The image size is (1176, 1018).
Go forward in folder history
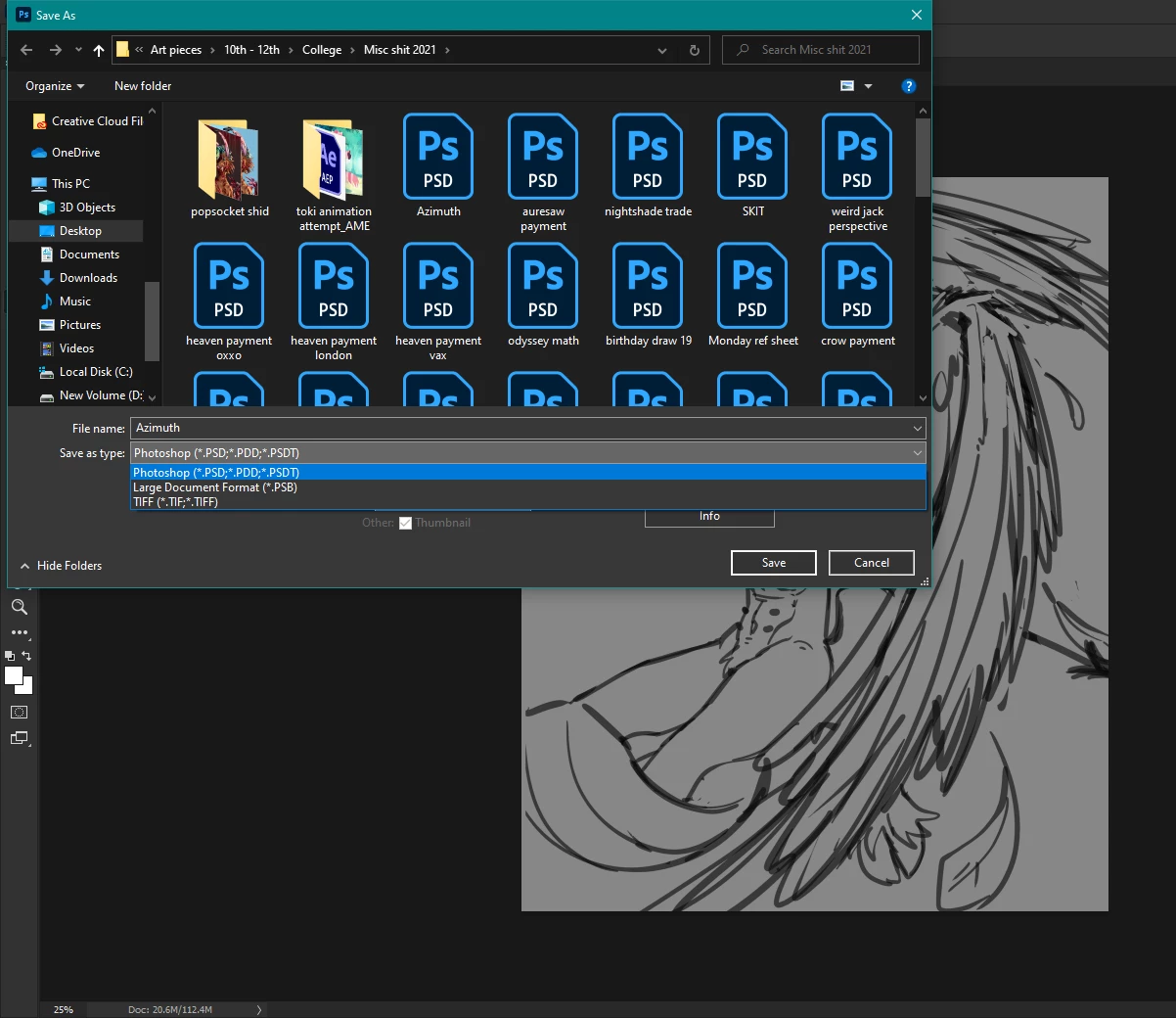(x=56, y=50)
